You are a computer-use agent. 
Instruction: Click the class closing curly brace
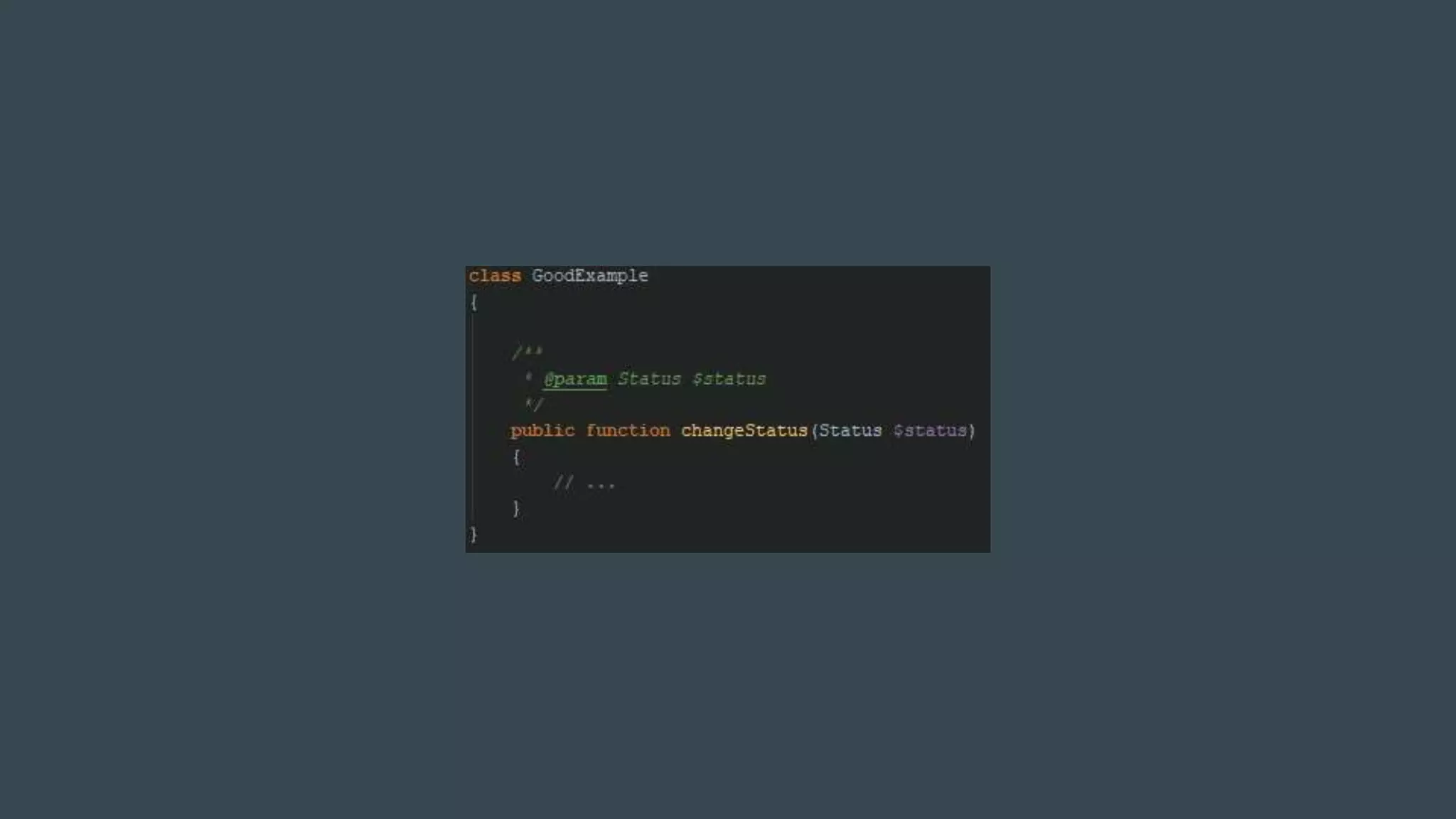(474, 534)
